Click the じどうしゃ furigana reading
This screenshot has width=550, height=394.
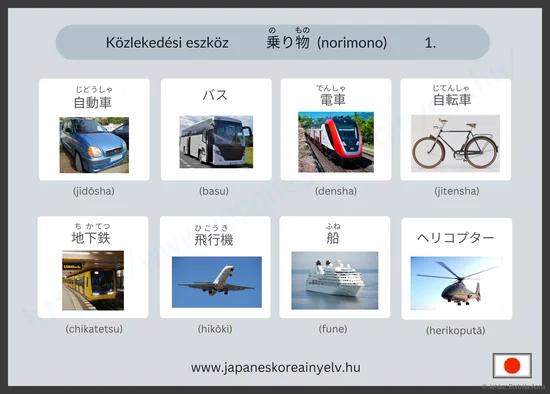[94, 89]
